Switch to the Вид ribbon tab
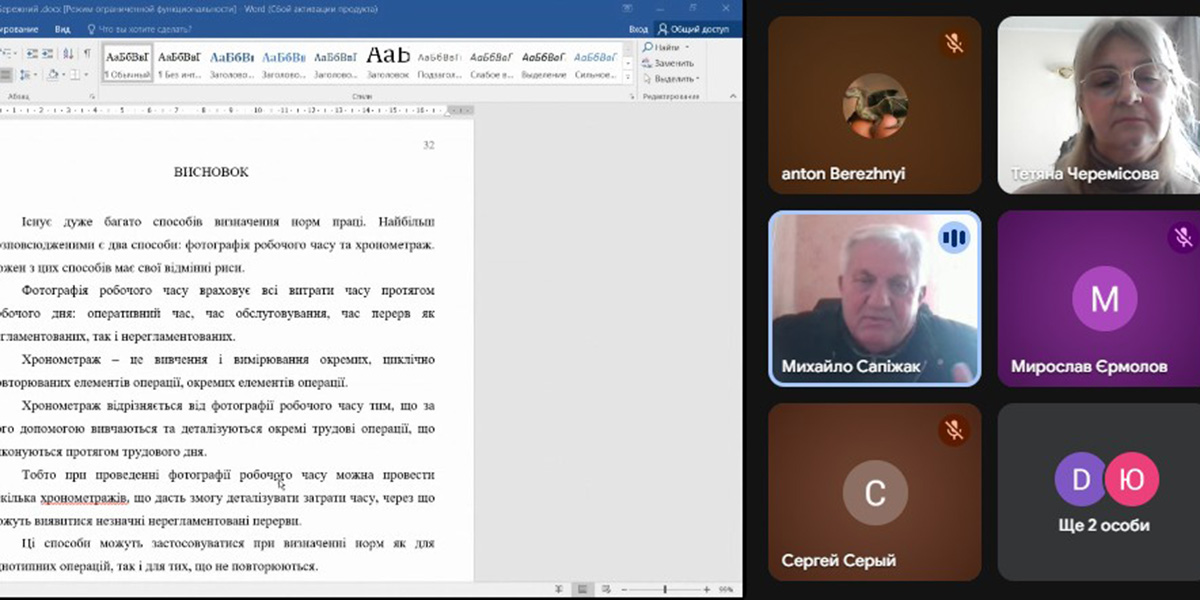This screenshot has width=1200, height=600. coord(62,30)
